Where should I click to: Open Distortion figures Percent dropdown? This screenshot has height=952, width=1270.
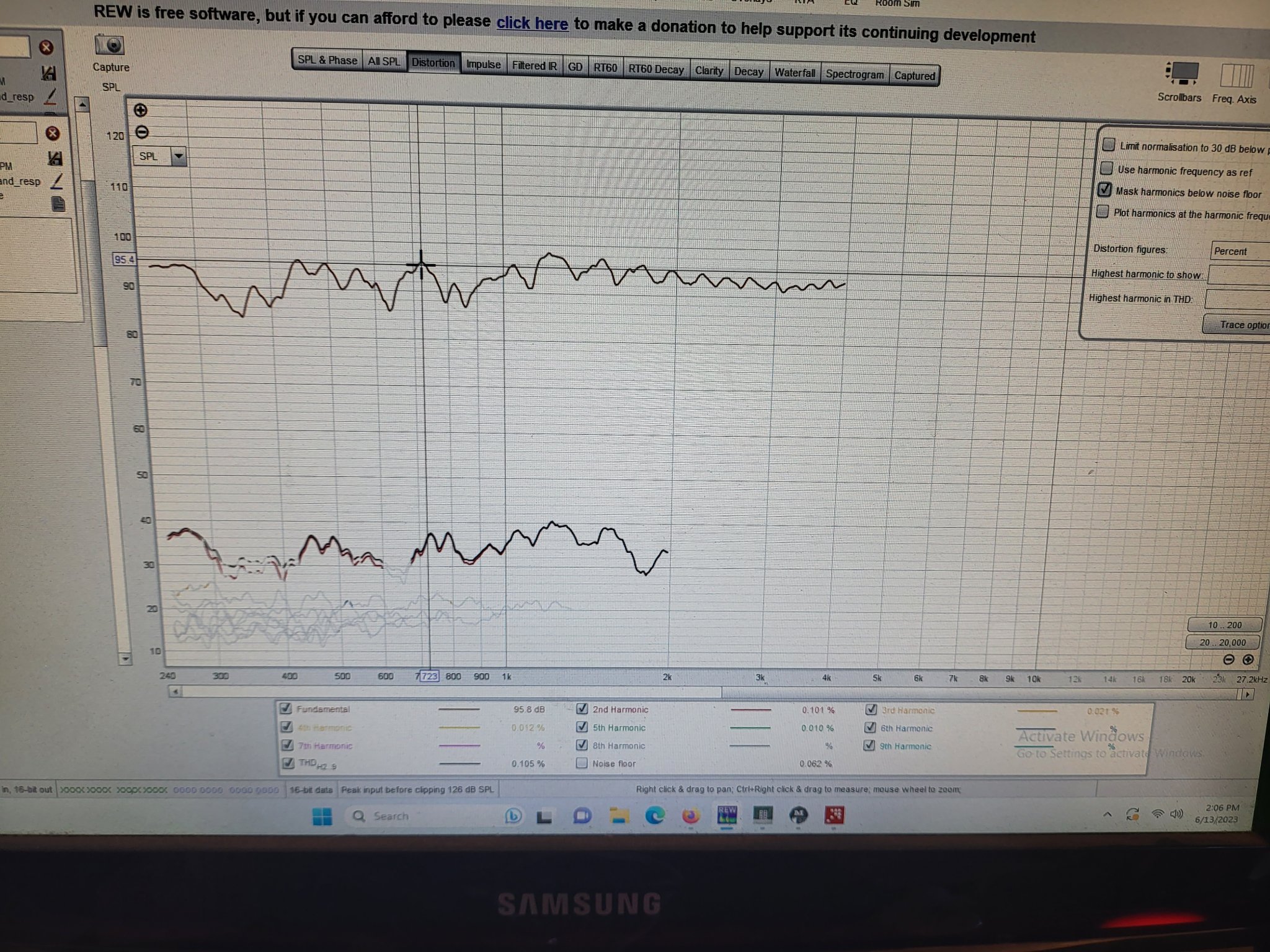pyautogui.click(x=1240, y=251)
